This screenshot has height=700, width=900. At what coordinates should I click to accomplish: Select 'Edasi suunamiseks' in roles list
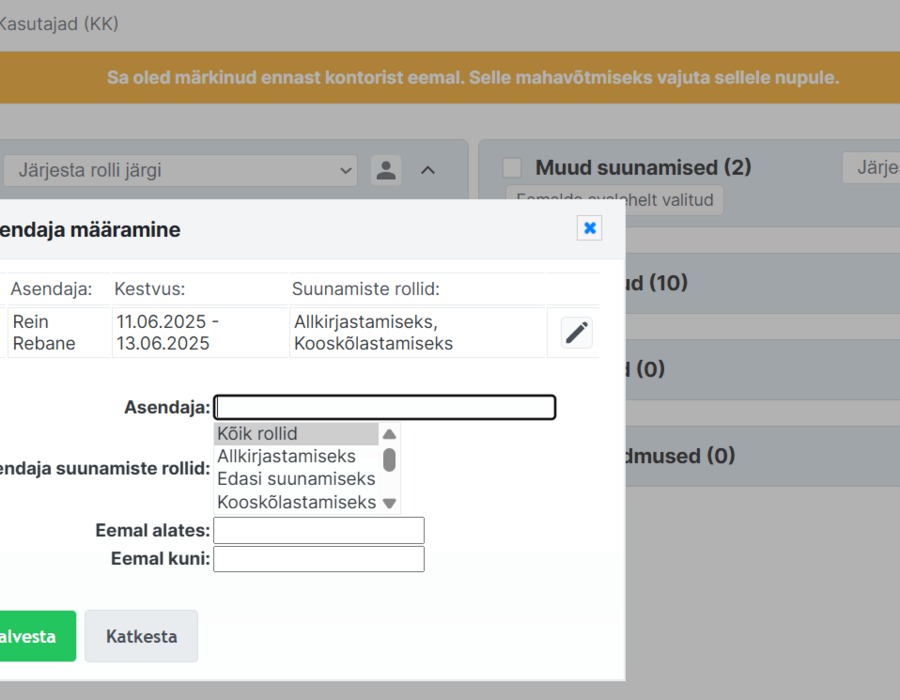296,479
